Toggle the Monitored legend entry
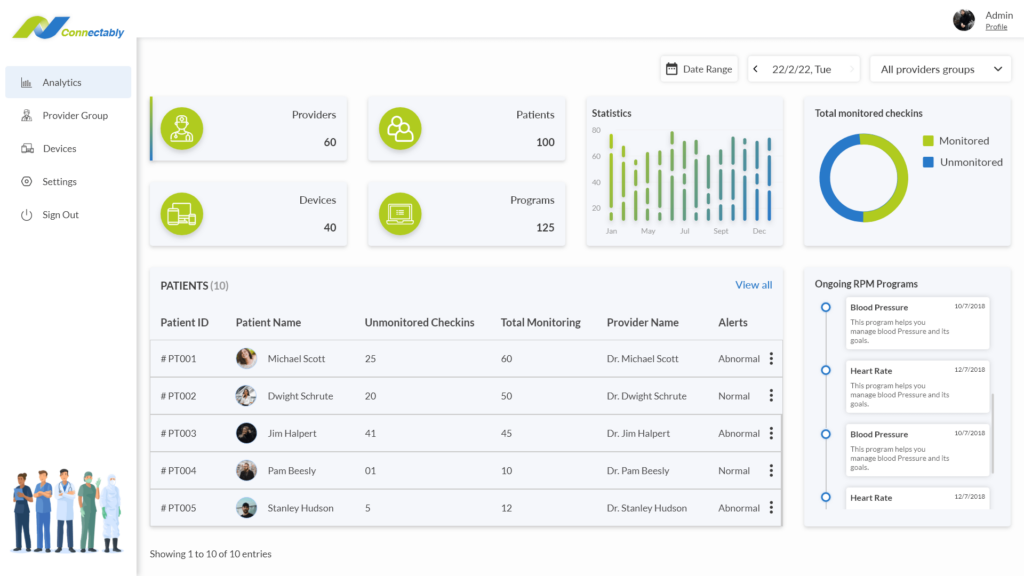This screenshot has height=576, width=1024. [x=957, y=141]
